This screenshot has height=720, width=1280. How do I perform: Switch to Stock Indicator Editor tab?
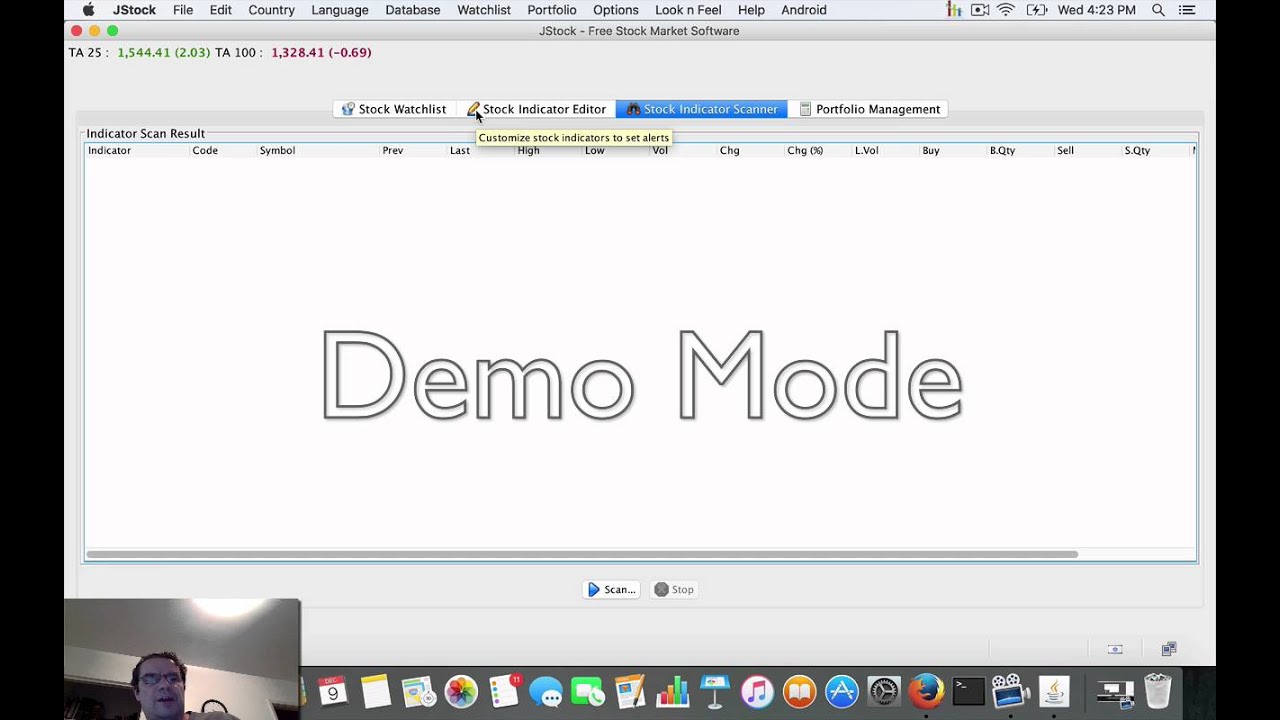[x=536, y=109]
